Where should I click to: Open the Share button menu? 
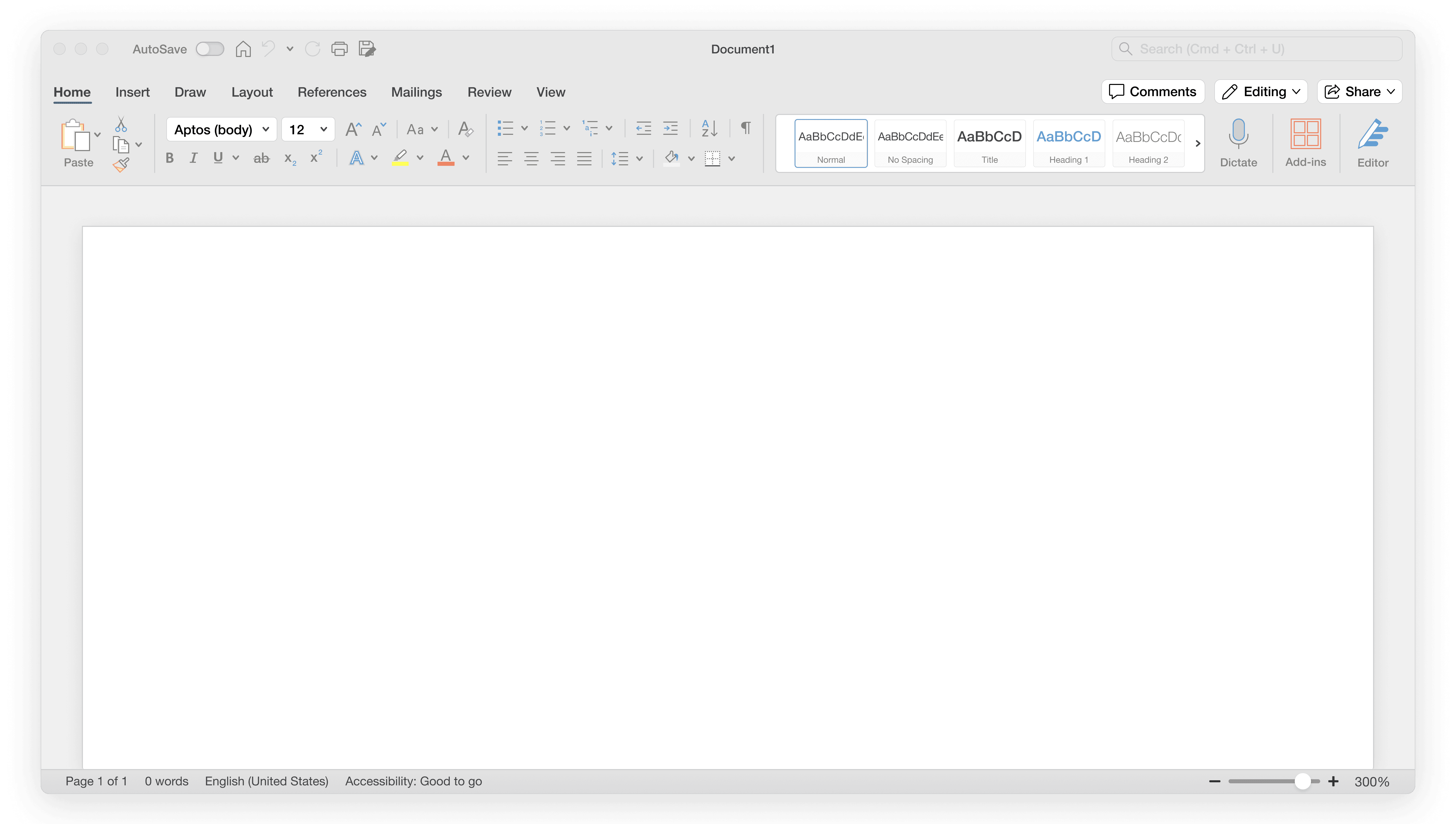[1359, 92]
